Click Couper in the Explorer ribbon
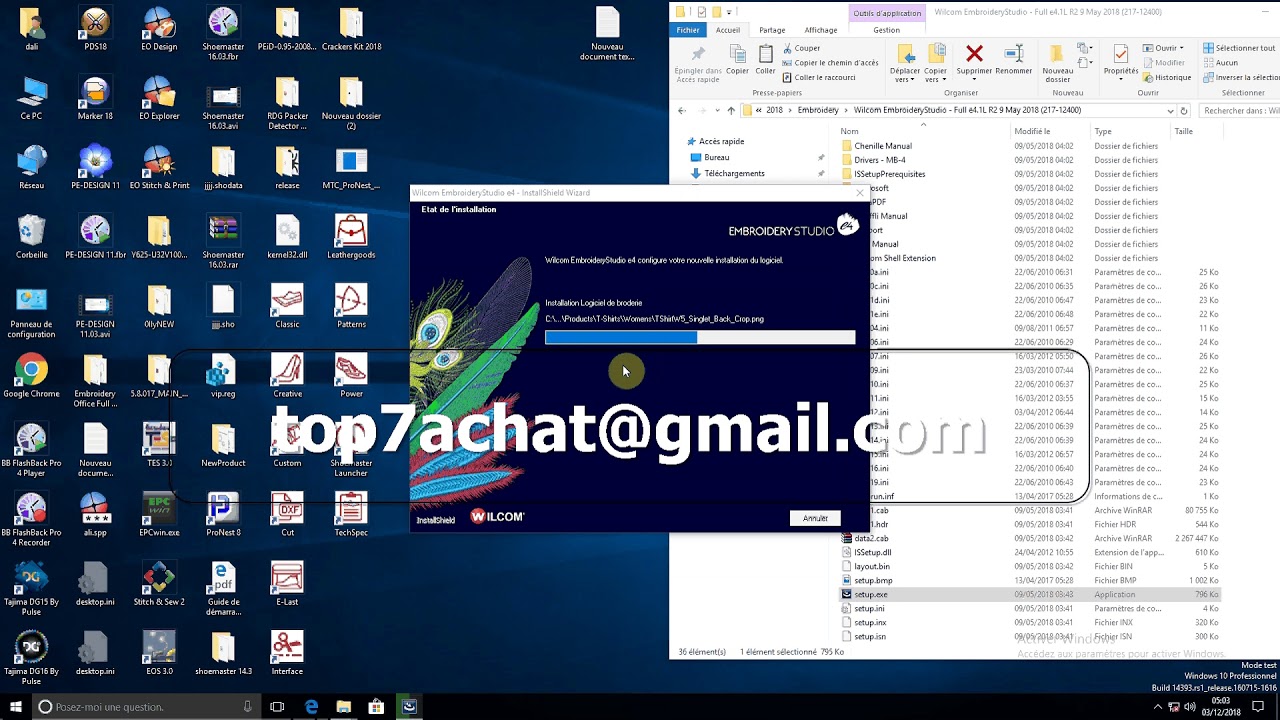This screenshot has height=720, width=1280. pos(801,48)
